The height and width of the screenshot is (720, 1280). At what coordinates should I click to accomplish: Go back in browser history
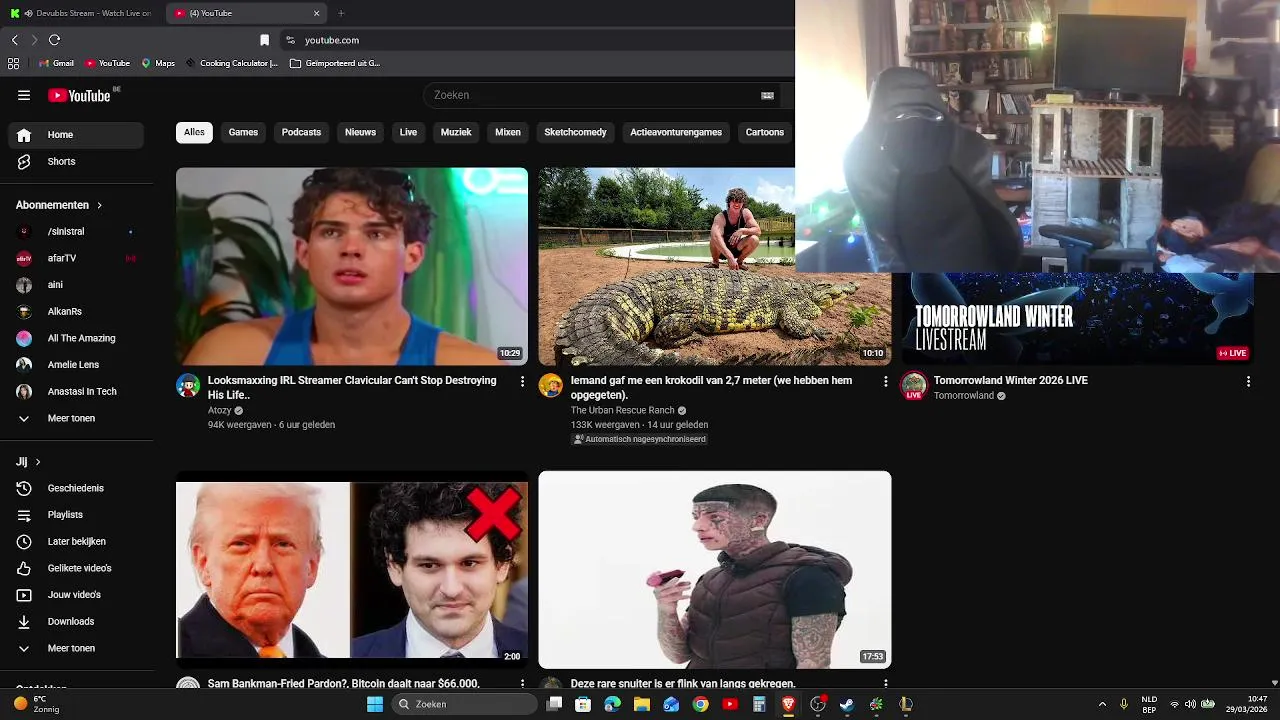[x=14, y=40]
